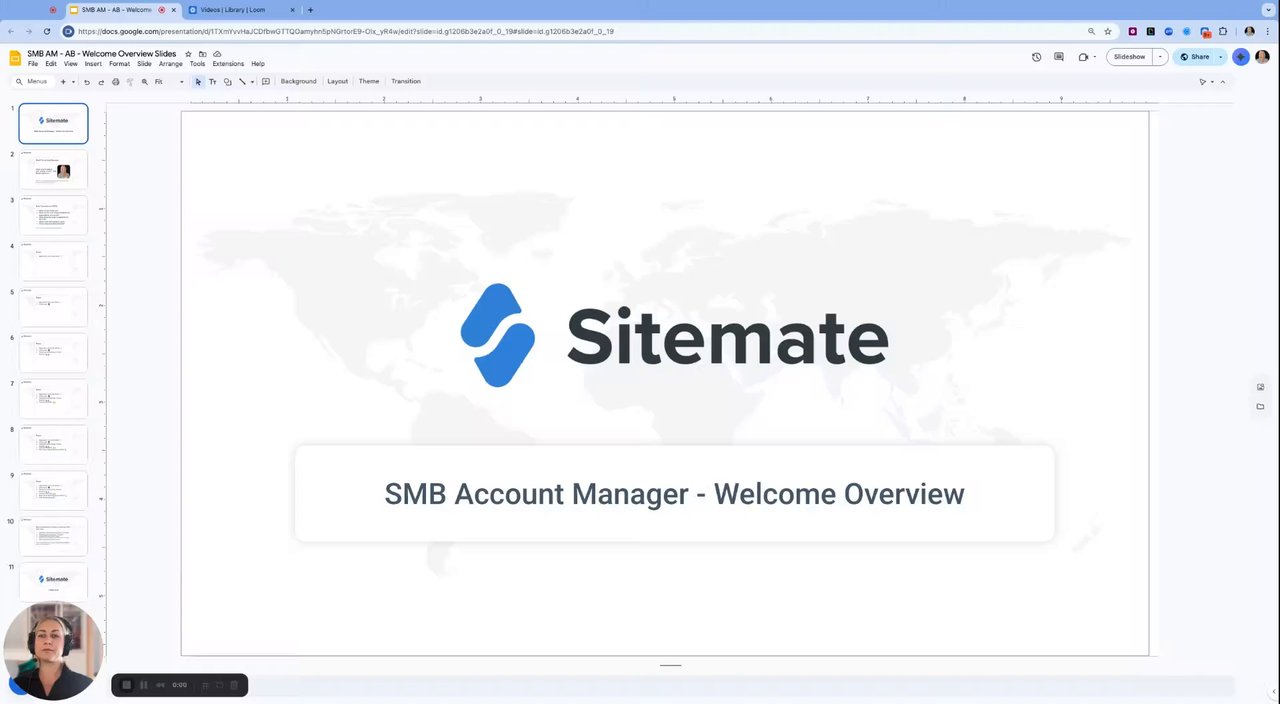Add a comment using toolbar icon
The width and height of the screenshot is (1280, 704).
[265, 81]
